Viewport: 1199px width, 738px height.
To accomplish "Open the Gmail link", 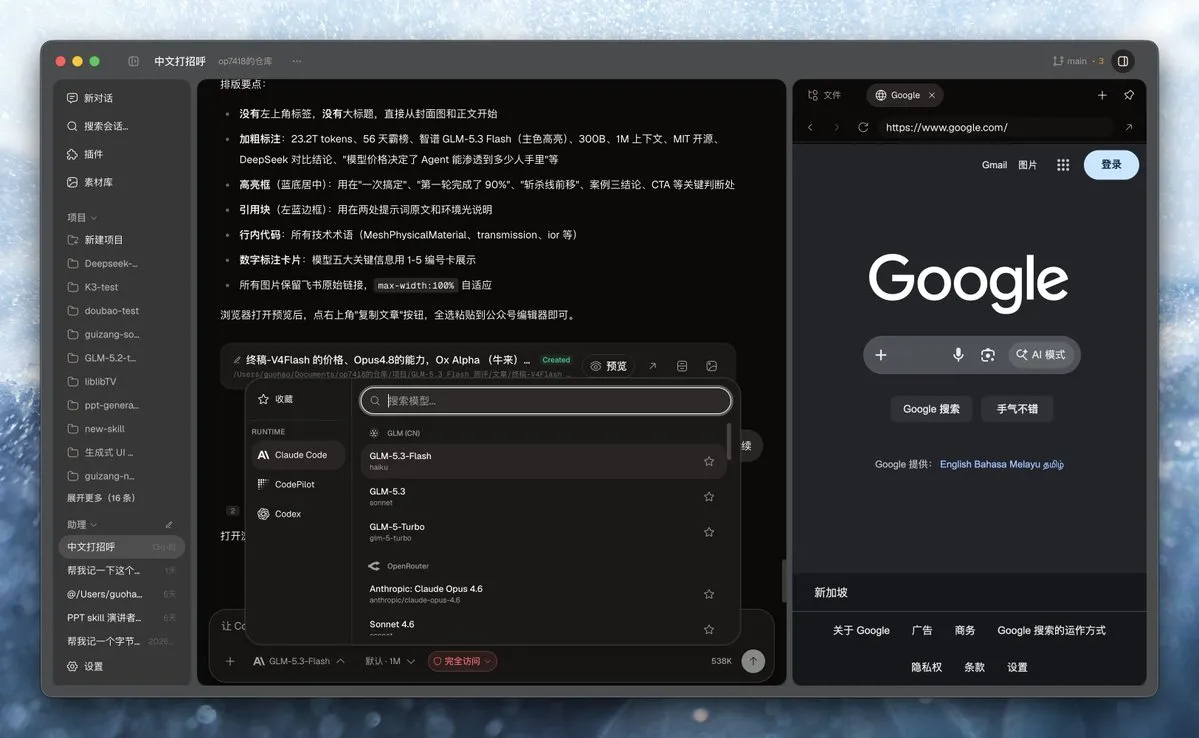I will tap(994, 165).
